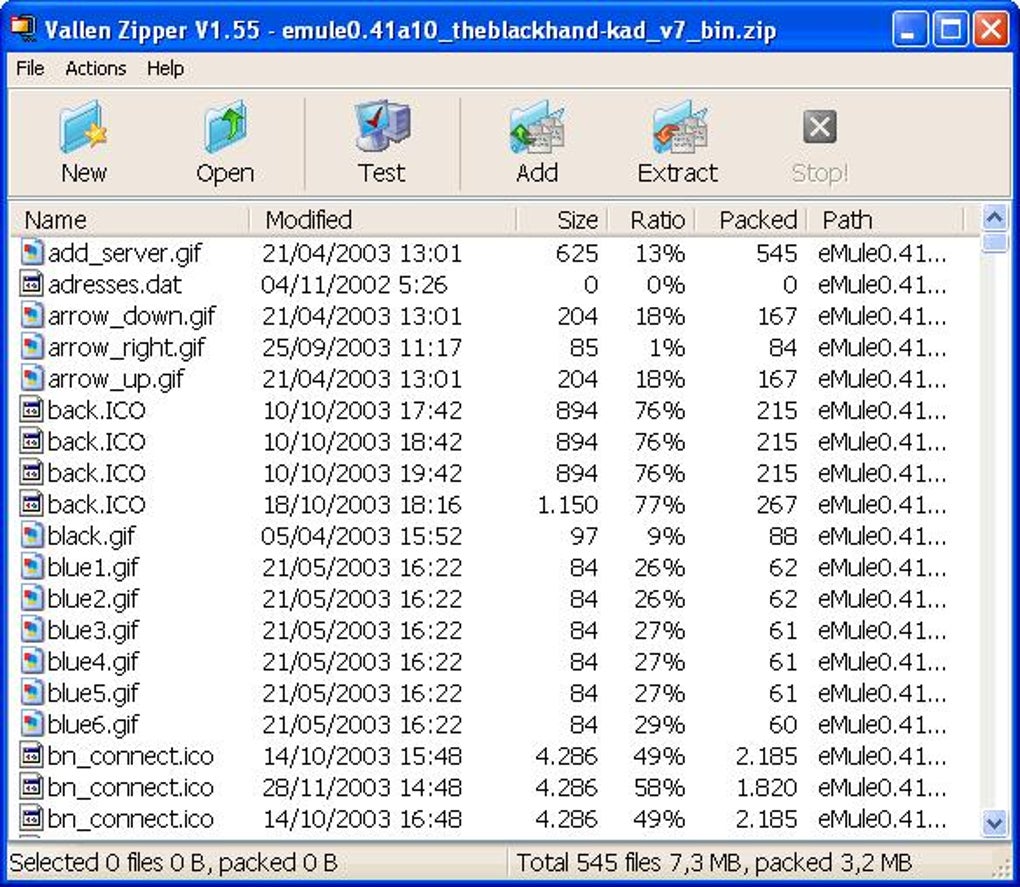
Task: Click icon of bn_connect.ico modified 16:48
Action: tap(32, 818)
